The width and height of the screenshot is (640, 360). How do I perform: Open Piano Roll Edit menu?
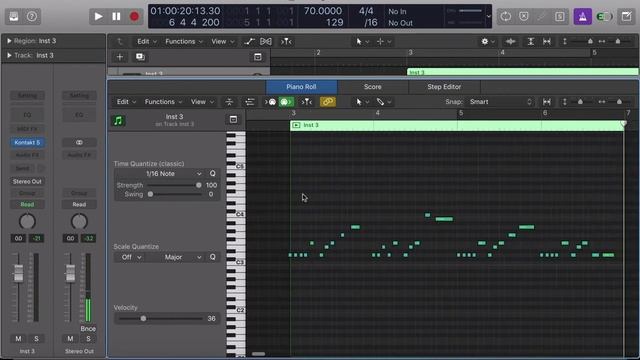(126, 102)
